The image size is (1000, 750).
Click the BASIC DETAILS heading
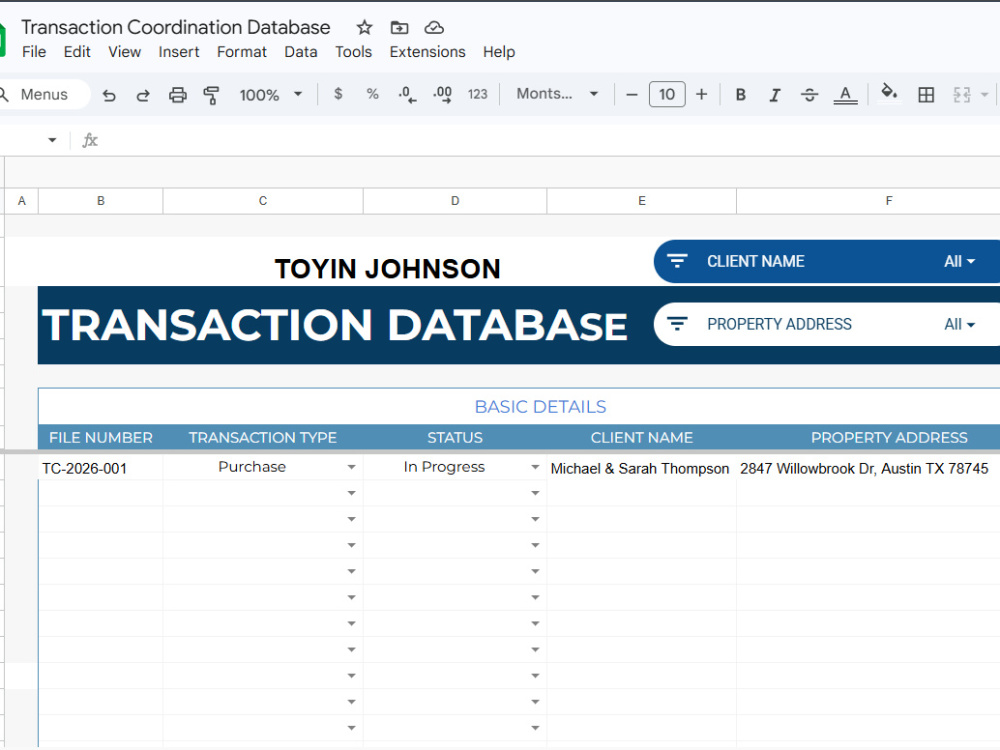point(541,407)
